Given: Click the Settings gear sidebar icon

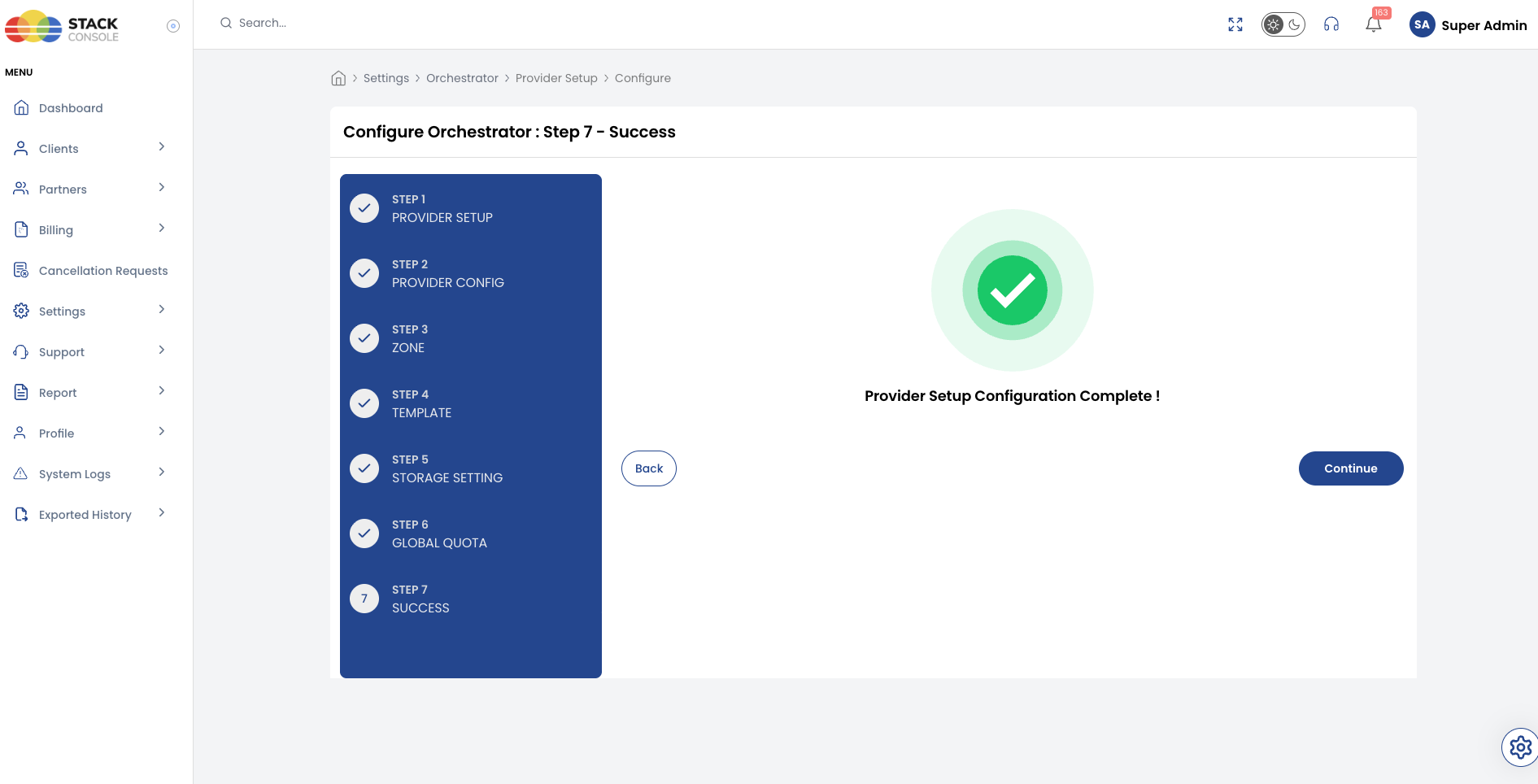Looking at the screenshot, I should (x=21, y=311).
